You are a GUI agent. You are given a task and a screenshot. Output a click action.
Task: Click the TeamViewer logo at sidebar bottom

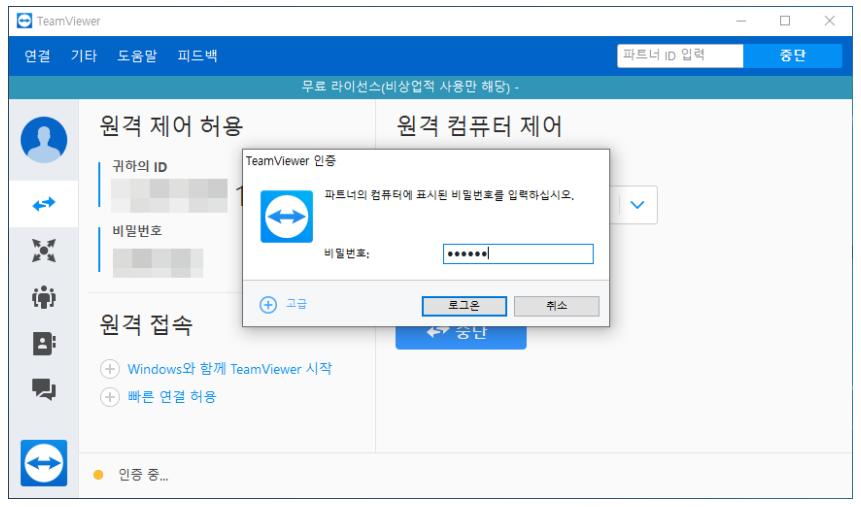(44, 463)
